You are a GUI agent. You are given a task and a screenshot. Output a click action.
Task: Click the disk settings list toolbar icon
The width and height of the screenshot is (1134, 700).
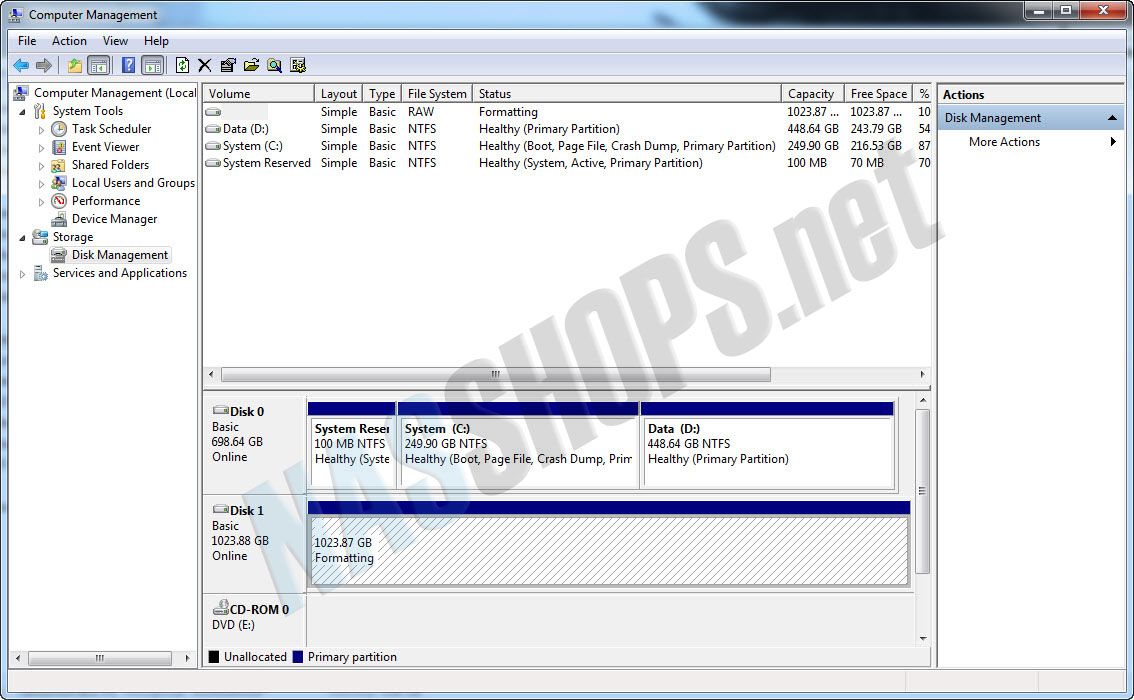coord(298,66)
